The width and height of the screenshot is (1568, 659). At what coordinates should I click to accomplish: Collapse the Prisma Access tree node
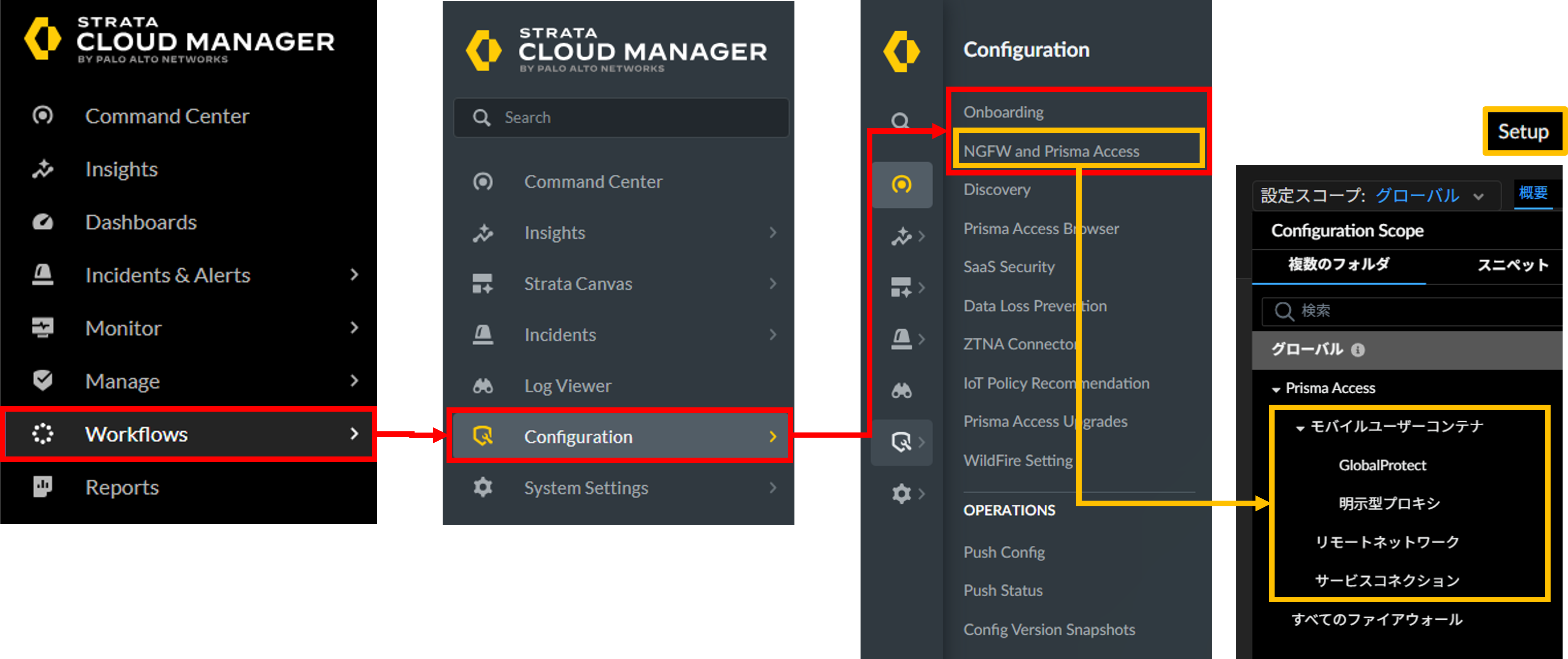point(1276,390)
